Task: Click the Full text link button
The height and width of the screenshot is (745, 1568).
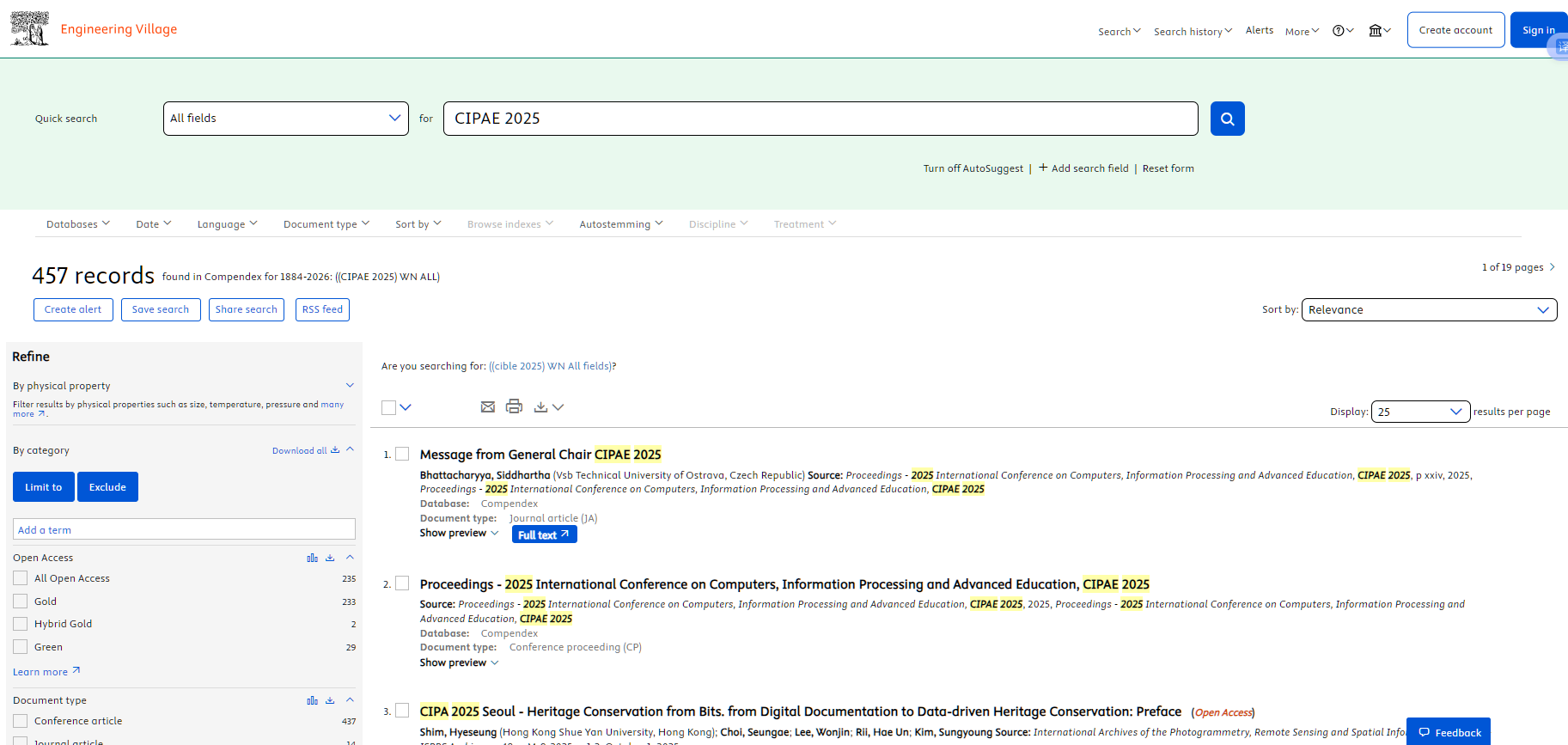Action: tap(544, 534)
